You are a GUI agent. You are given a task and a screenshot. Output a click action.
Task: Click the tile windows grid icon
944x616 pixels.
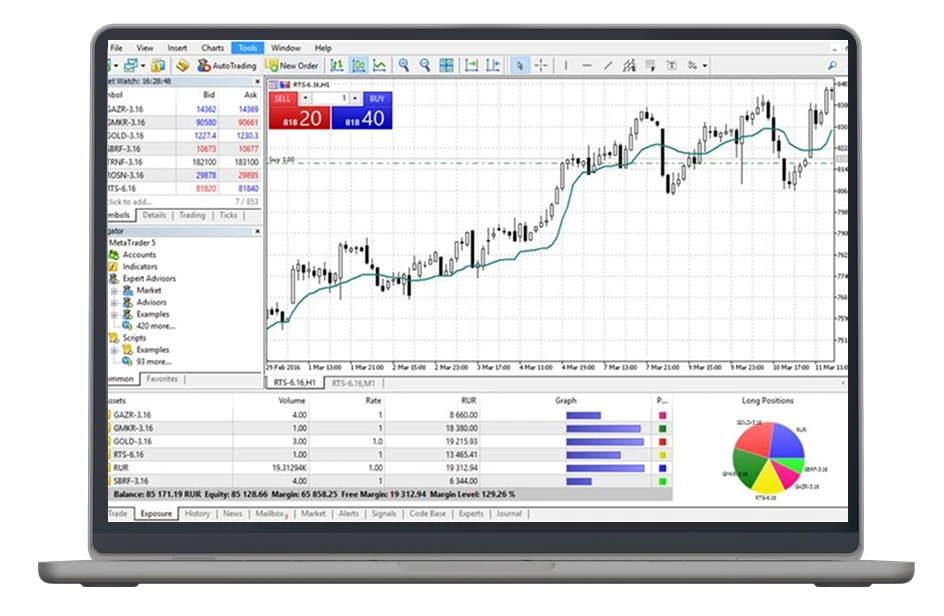446,65
